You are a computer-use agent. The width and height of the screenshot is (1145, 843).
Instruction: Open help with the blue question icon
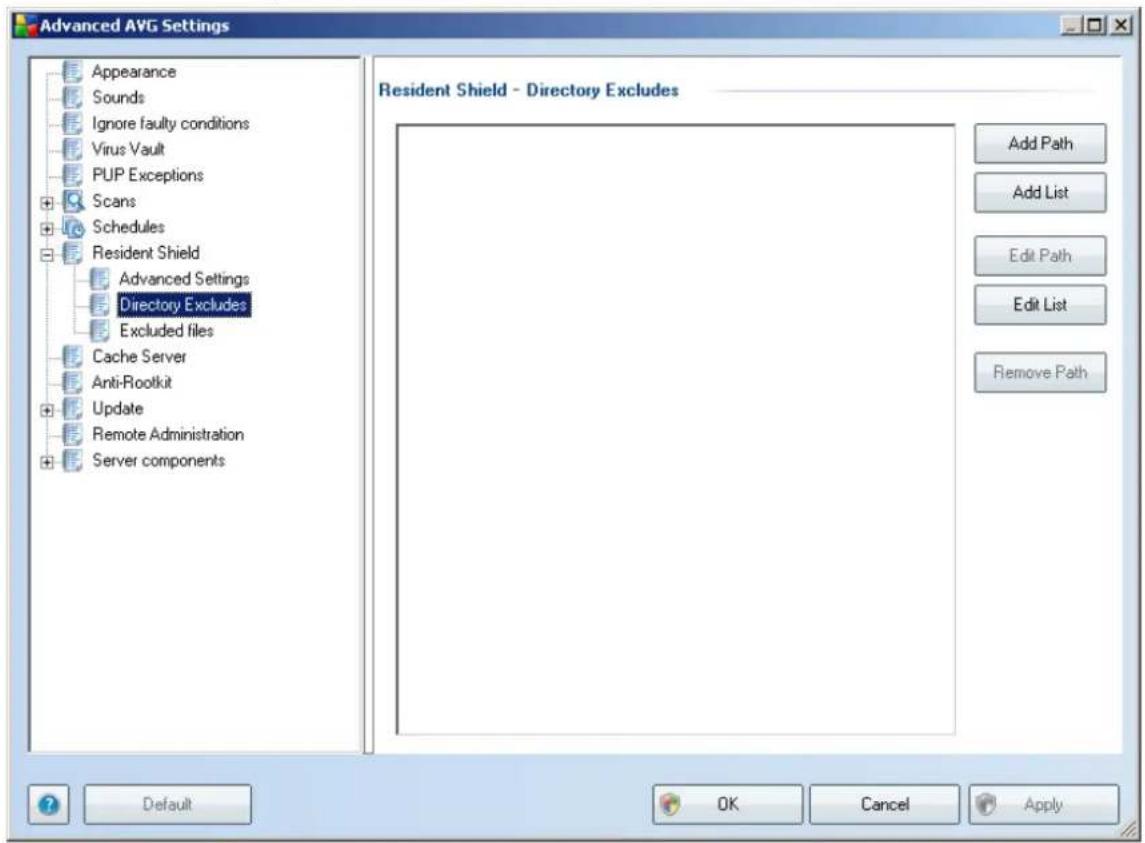(x=49, y=805)
